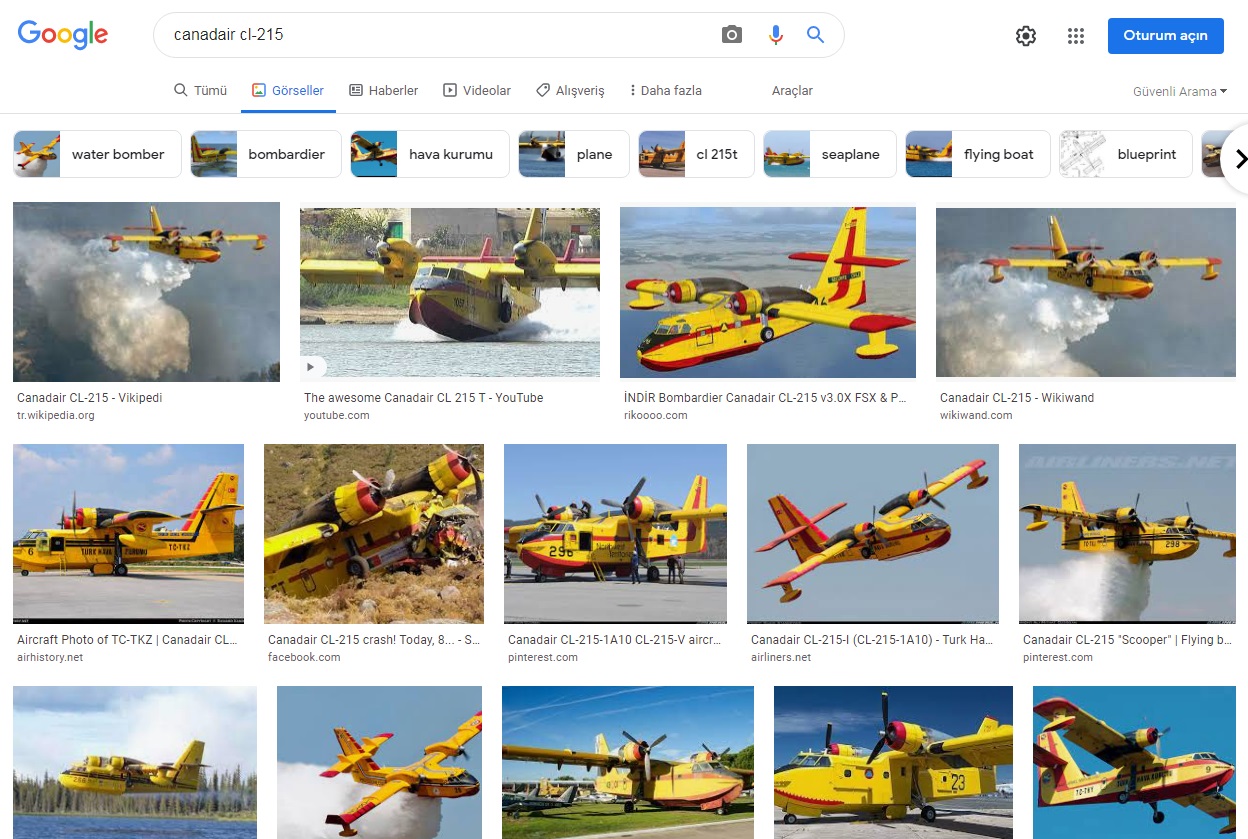Expand the Daha fazla menu

pos(665,90)
